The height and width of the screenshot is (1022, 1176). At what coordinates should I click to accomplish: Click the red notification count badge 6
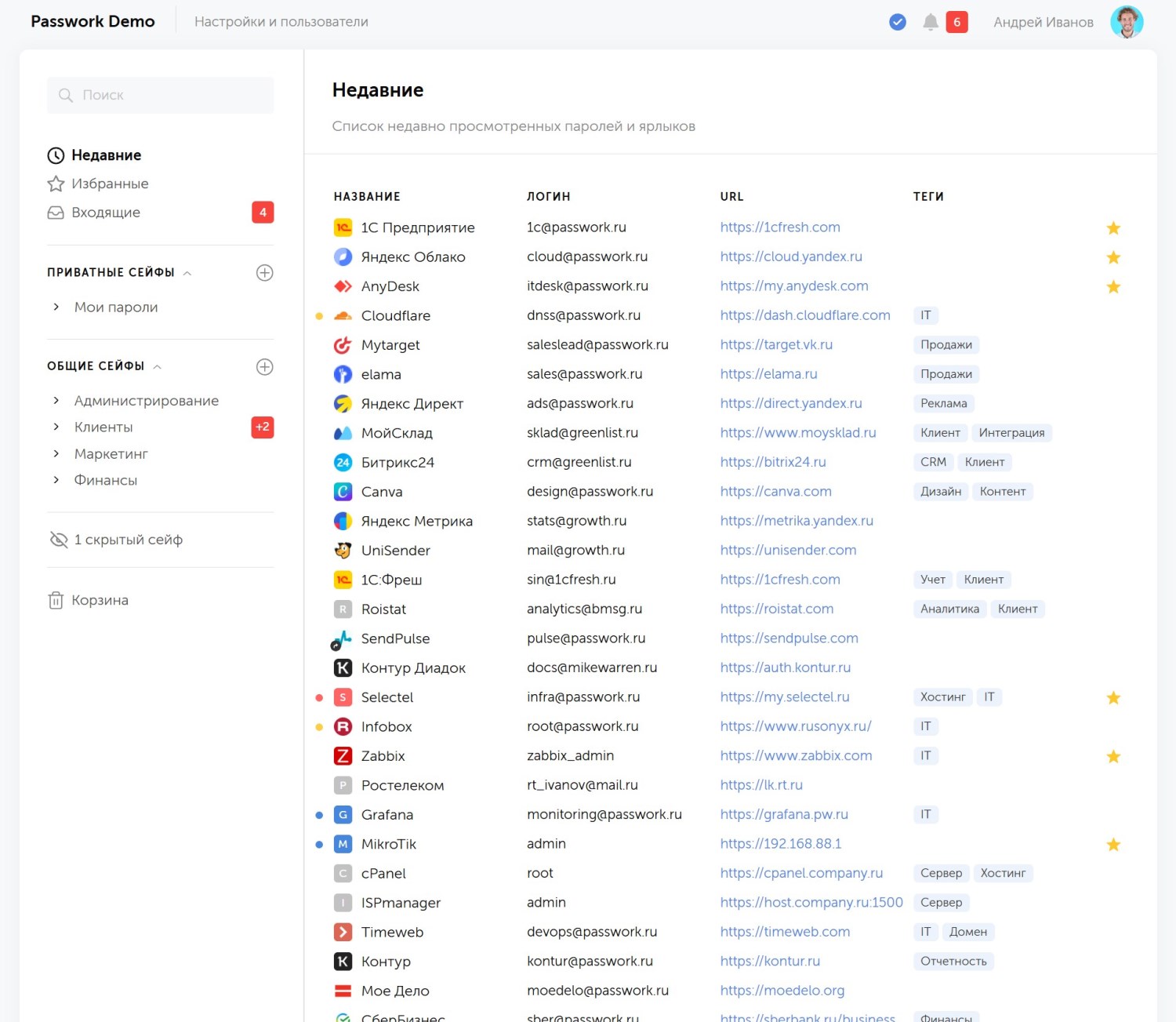pos(956,22)
